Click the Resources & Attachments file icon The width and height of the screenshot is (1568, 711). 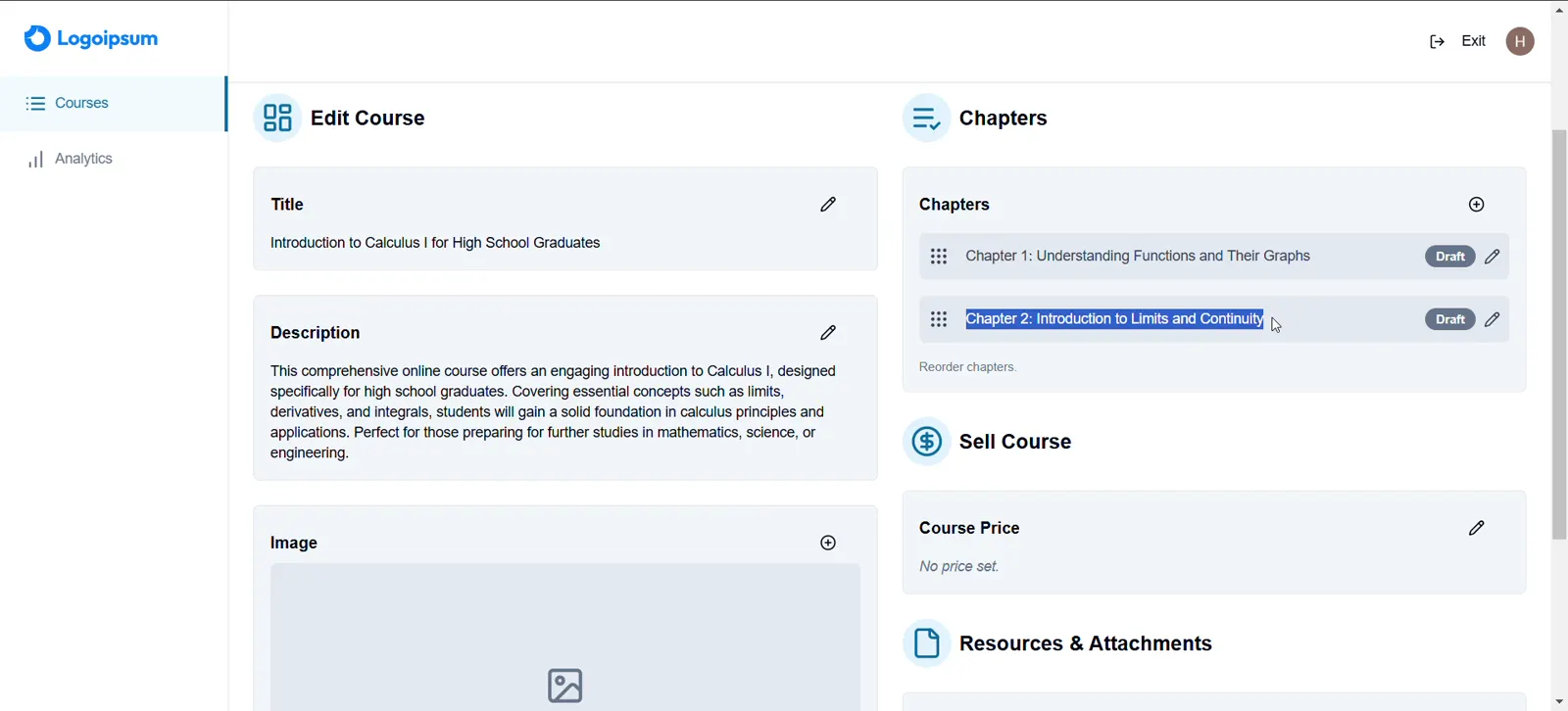(926, 643)
